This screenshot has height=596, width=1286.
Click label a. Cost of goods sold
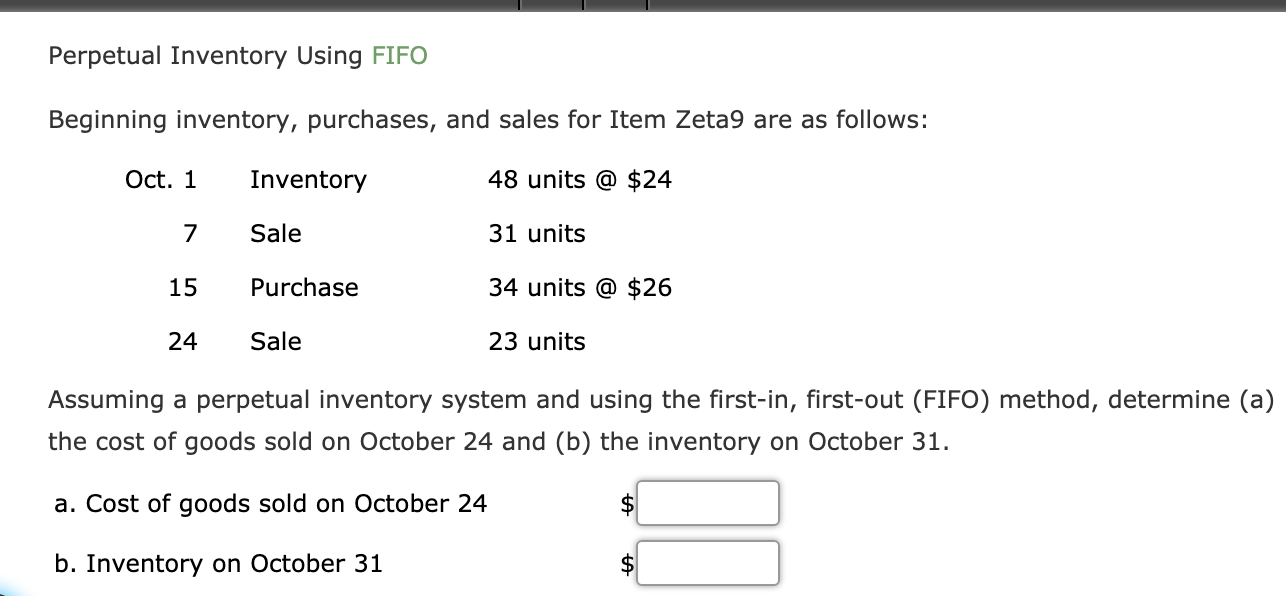(x=271, y=503)
